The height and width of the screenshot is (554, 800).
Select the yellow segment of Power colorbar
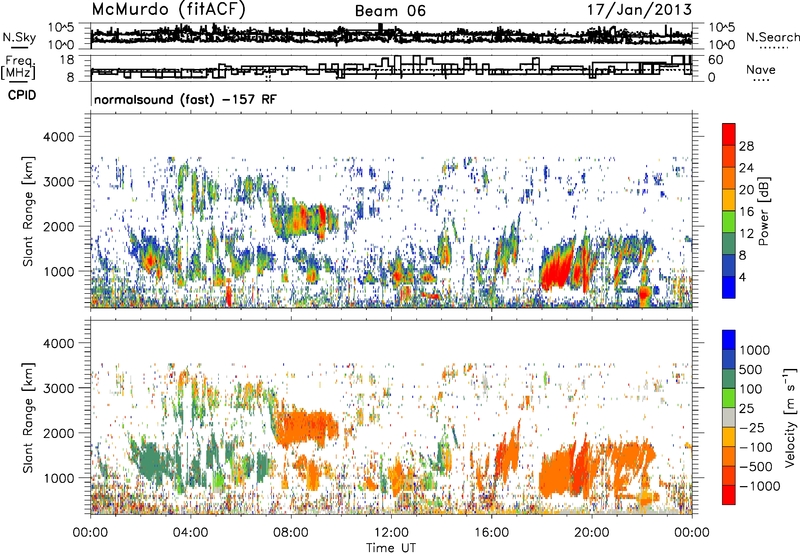[x=729, y=199]
